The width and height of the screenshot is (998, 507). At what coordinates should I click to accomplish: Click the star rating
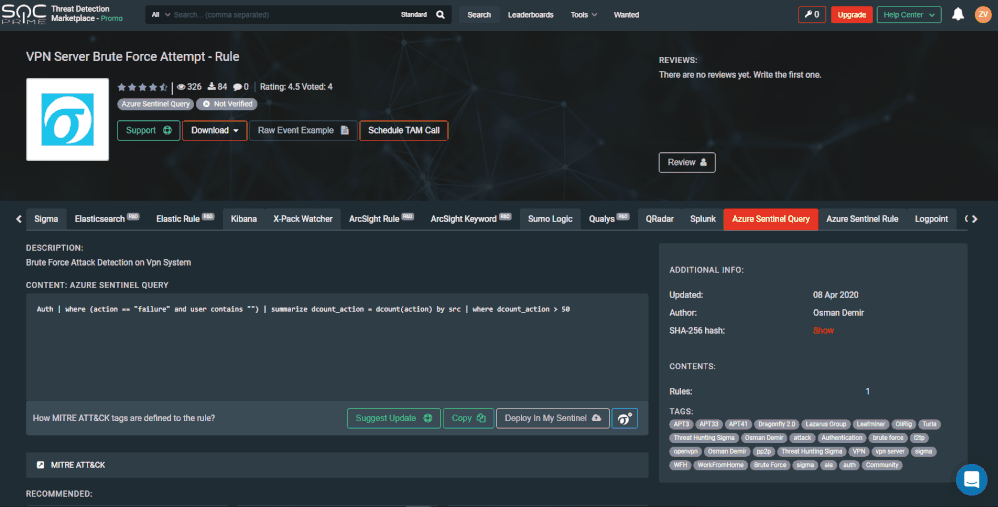143,87
